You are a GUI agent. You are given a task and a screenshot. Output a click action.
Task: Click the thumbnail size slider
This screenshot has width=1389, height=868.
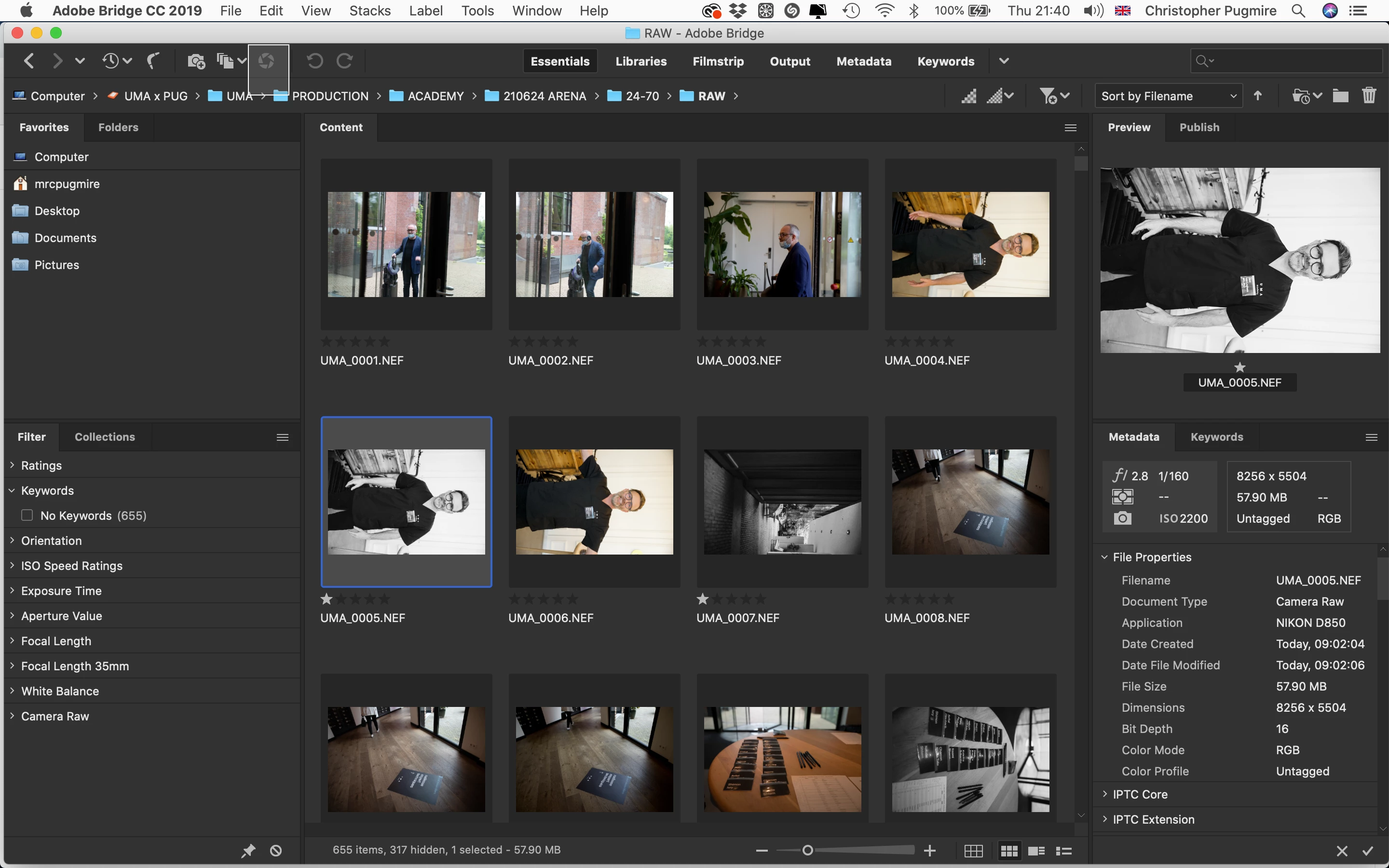pyautogui.click(x=807, y=850)
